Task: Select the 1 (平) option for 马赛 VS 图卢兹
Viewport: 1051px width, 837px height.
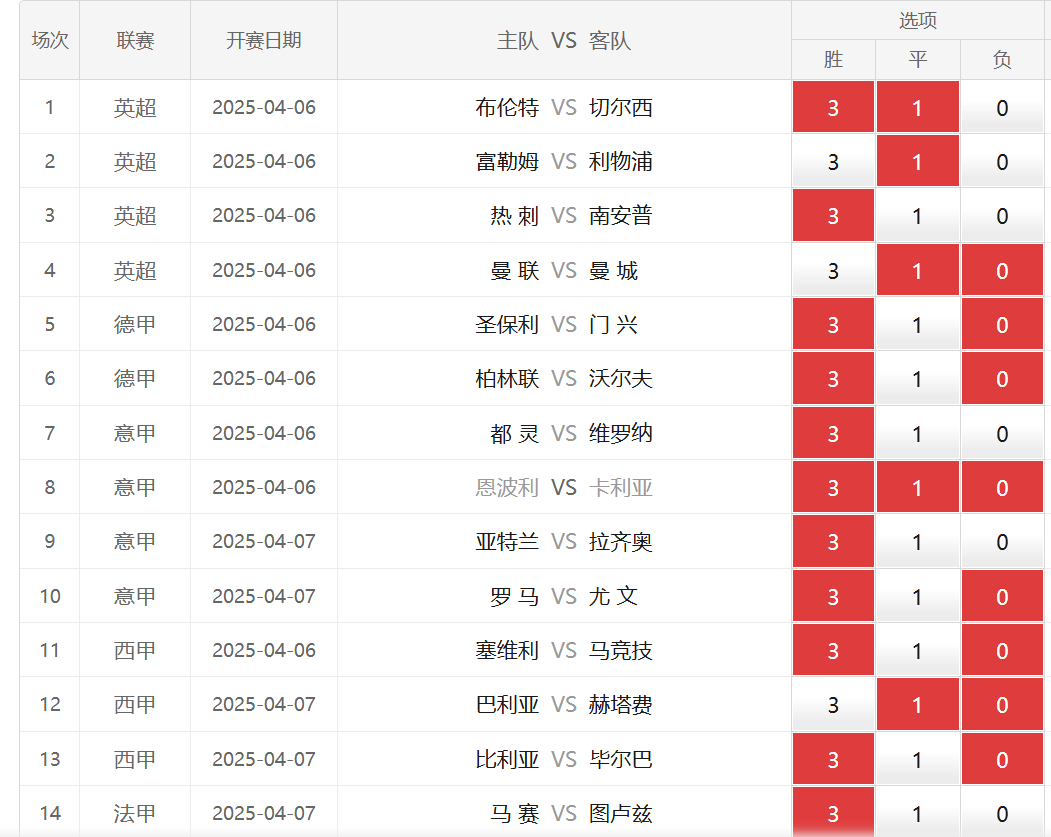Action: 918,812
